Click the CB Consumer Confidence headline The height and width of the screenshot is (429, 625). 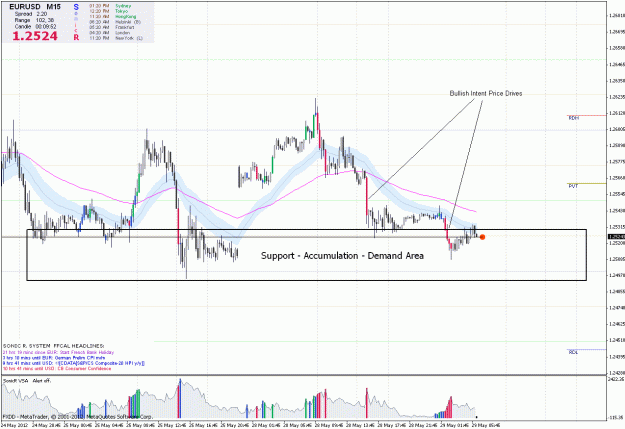pos(57,369)
